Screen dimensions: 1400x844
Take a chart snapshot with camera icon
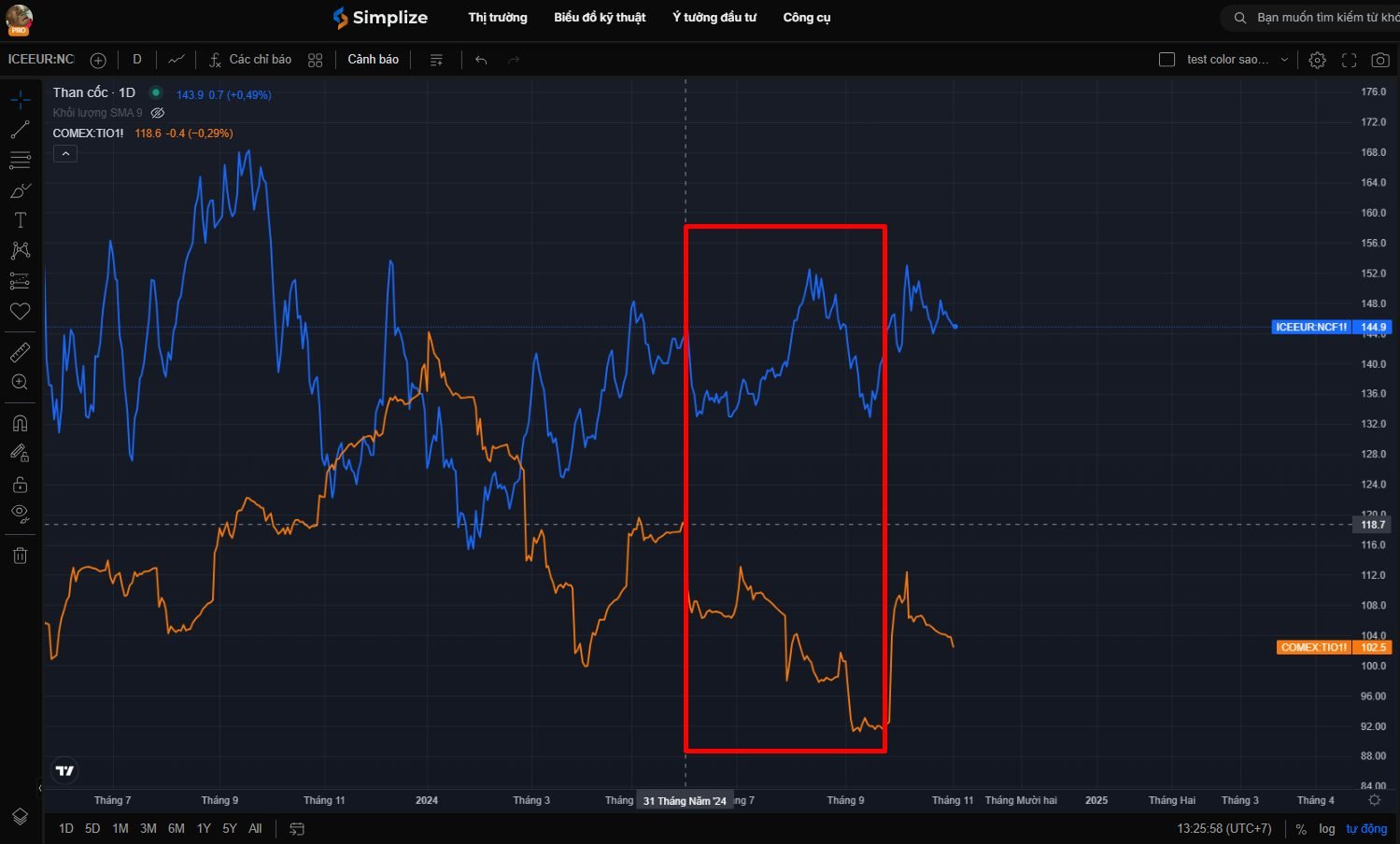[x=1379, y=60]
